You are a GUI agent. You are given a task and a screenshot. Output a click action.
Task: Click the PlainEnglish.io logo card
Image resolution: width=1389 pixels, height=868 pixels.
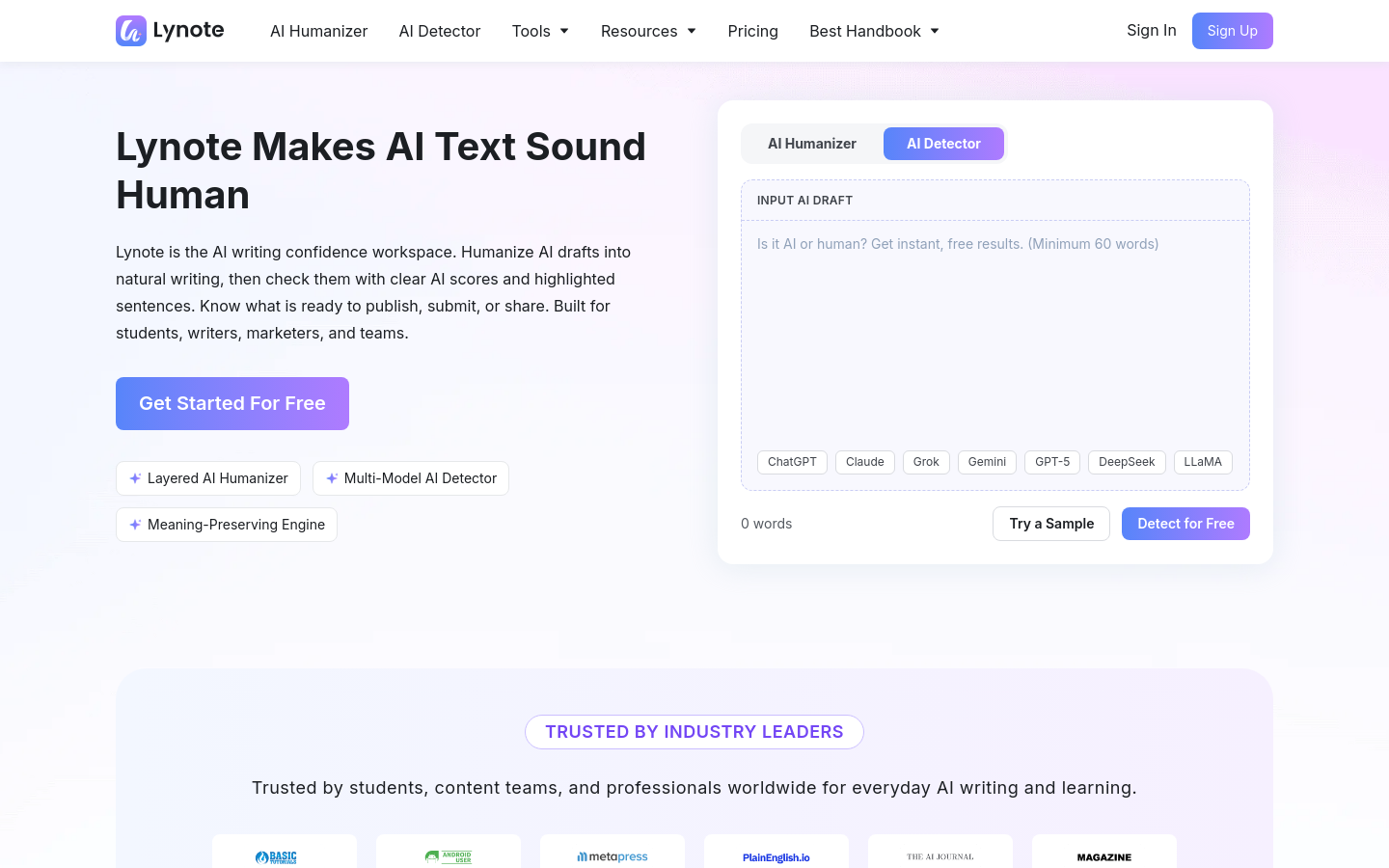pos(776,853)
